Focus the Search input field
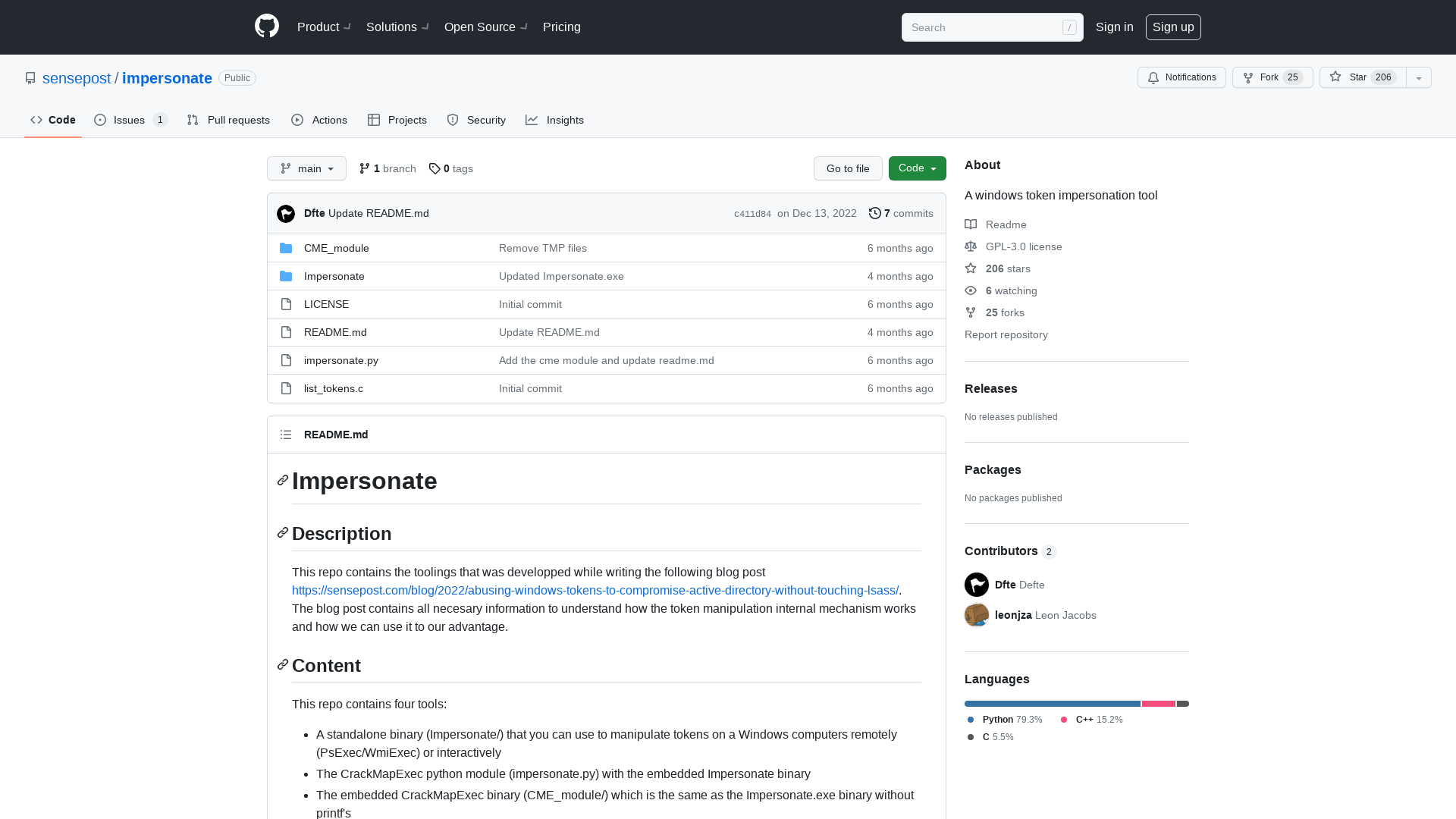1456x819 pixels. coord(992,27)
